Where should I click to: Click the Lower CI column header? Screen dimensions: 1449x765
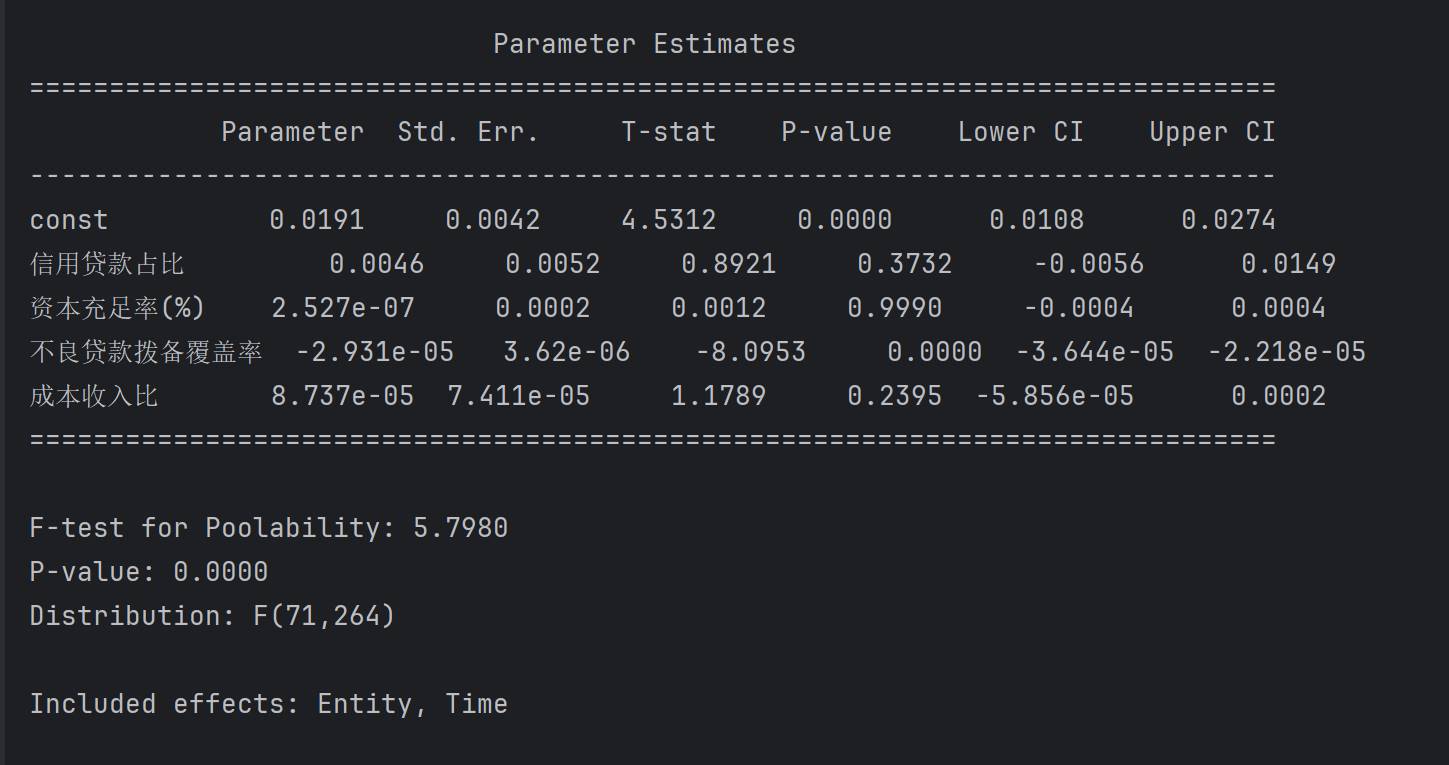coord(1020,132)
